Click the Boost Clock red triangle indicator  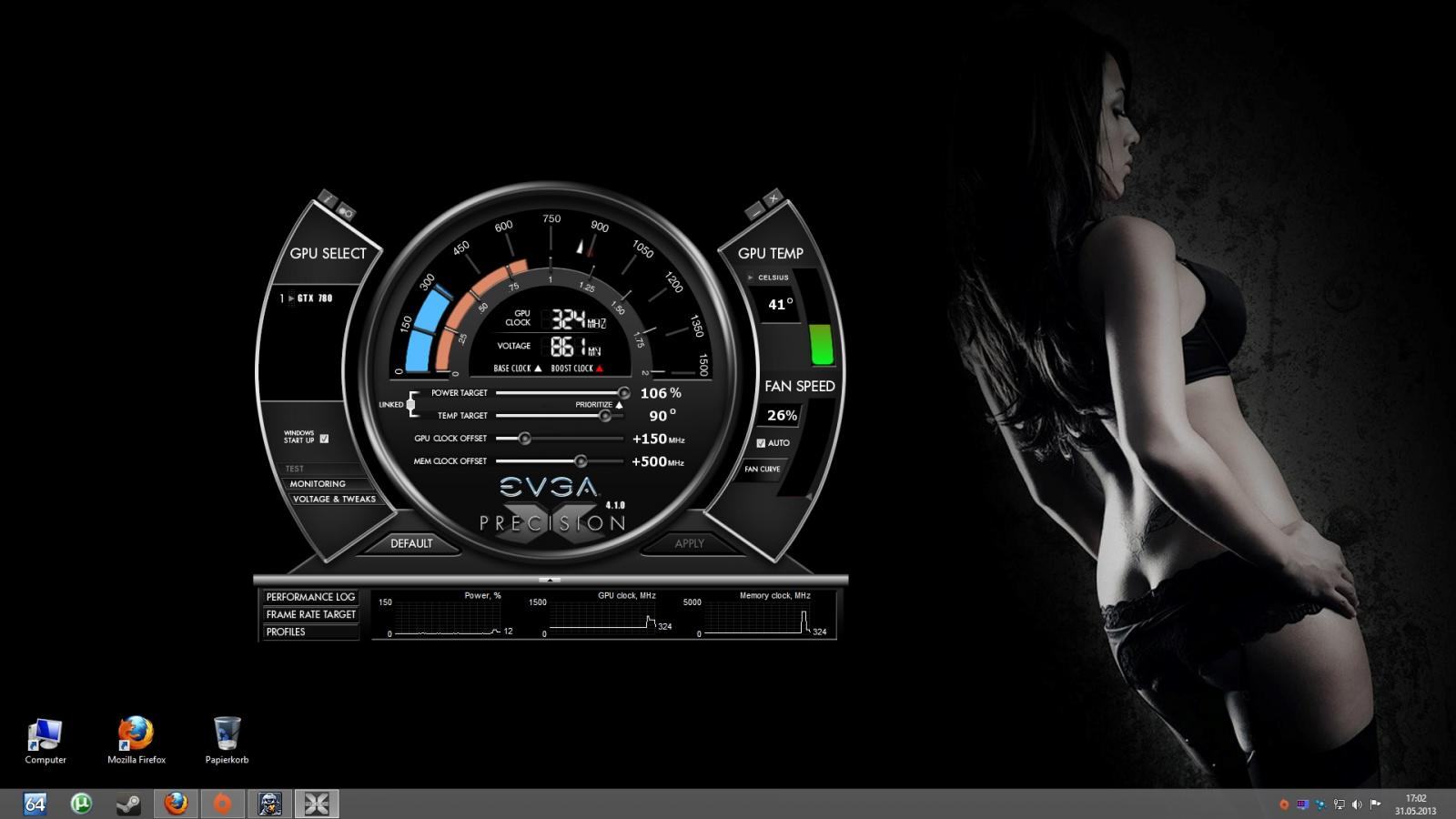tap(600, 369)
